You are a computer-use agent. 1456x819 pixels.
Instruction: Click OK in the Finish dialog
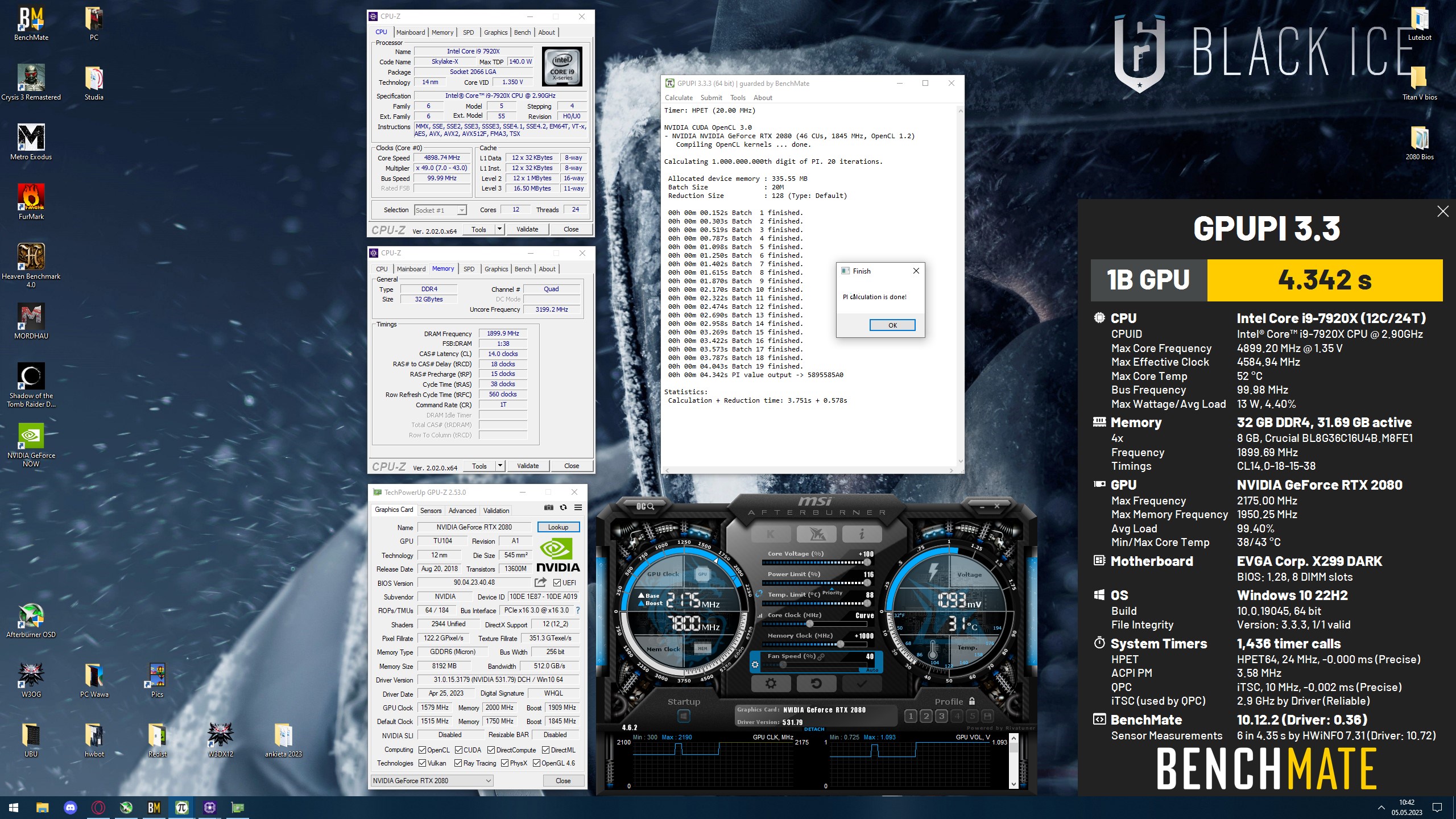coord(892,325)
